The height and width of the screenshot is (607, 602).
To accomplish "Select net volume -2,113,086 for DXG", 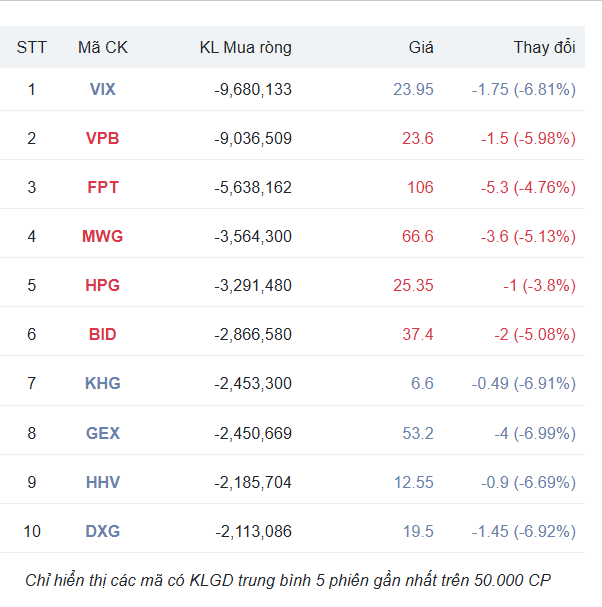I will tap(253, 532).
